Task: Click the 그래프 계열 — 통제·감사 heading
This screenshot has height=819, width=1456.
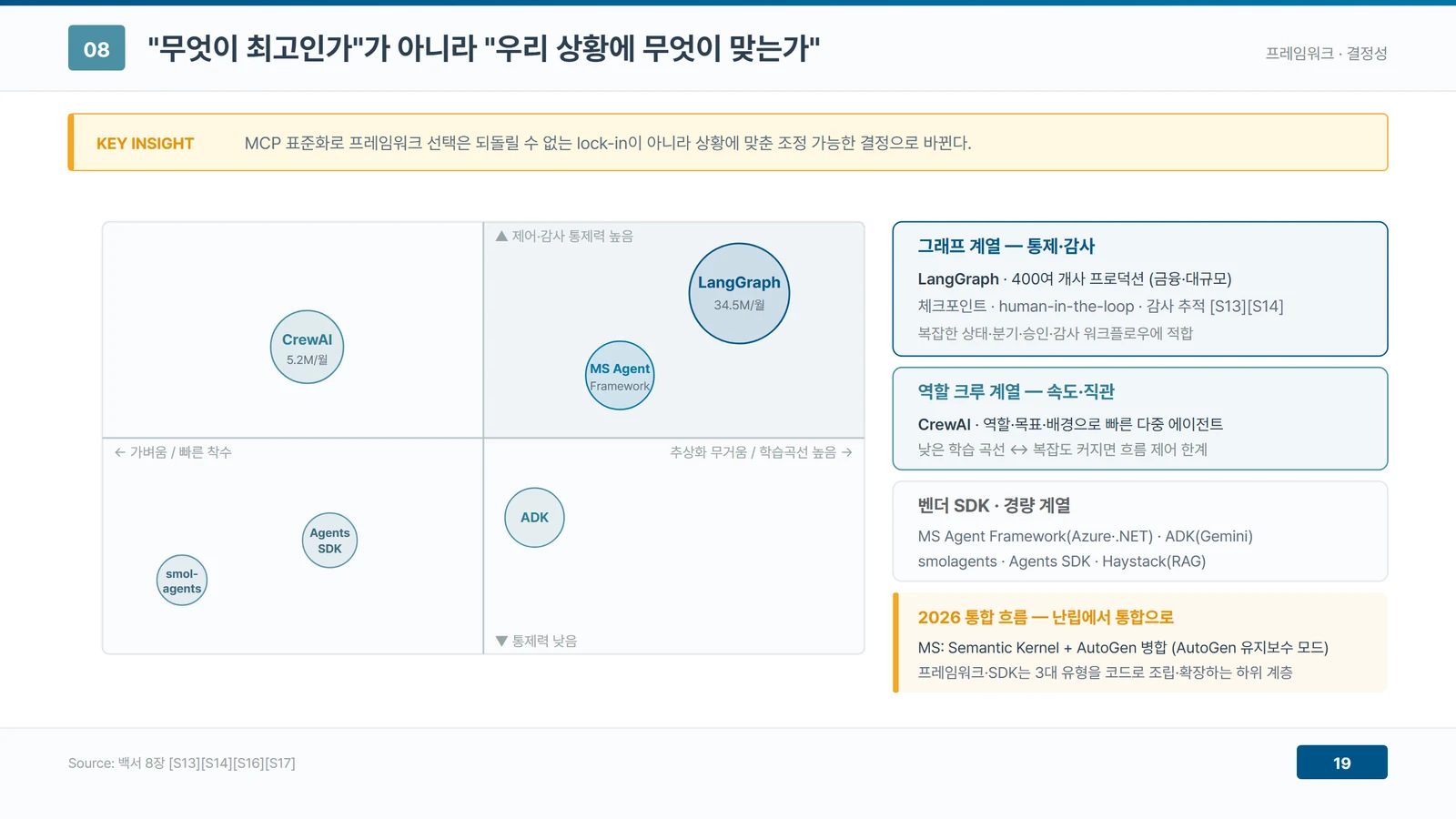Action: 1006,246
